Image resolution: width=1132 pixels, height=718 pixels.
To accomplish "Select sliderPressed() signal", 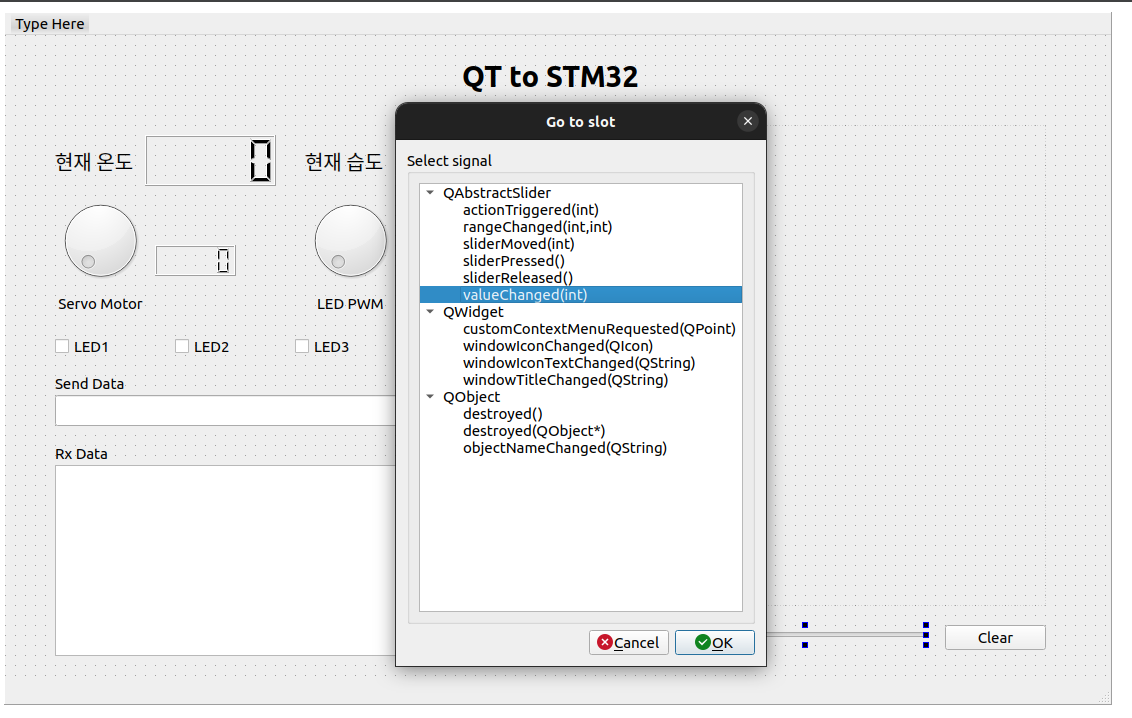I will (x=513, y=261).
